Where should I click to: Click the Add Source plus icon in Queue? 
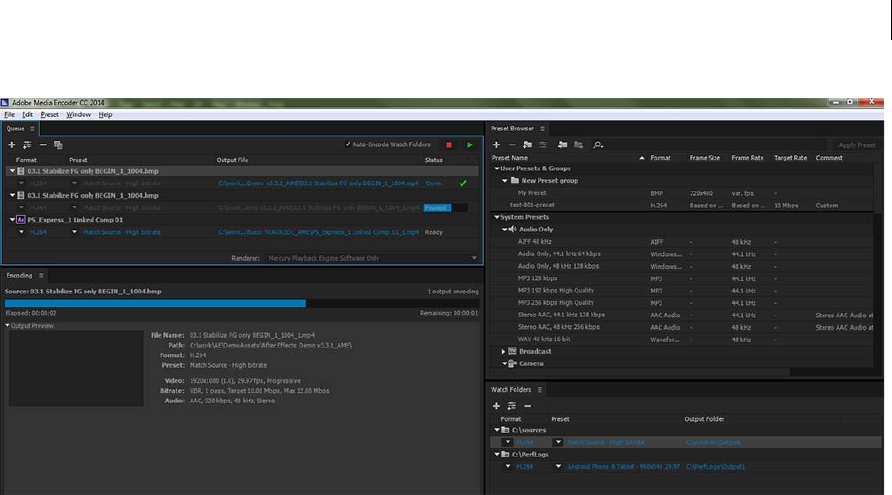click(12, 145)
